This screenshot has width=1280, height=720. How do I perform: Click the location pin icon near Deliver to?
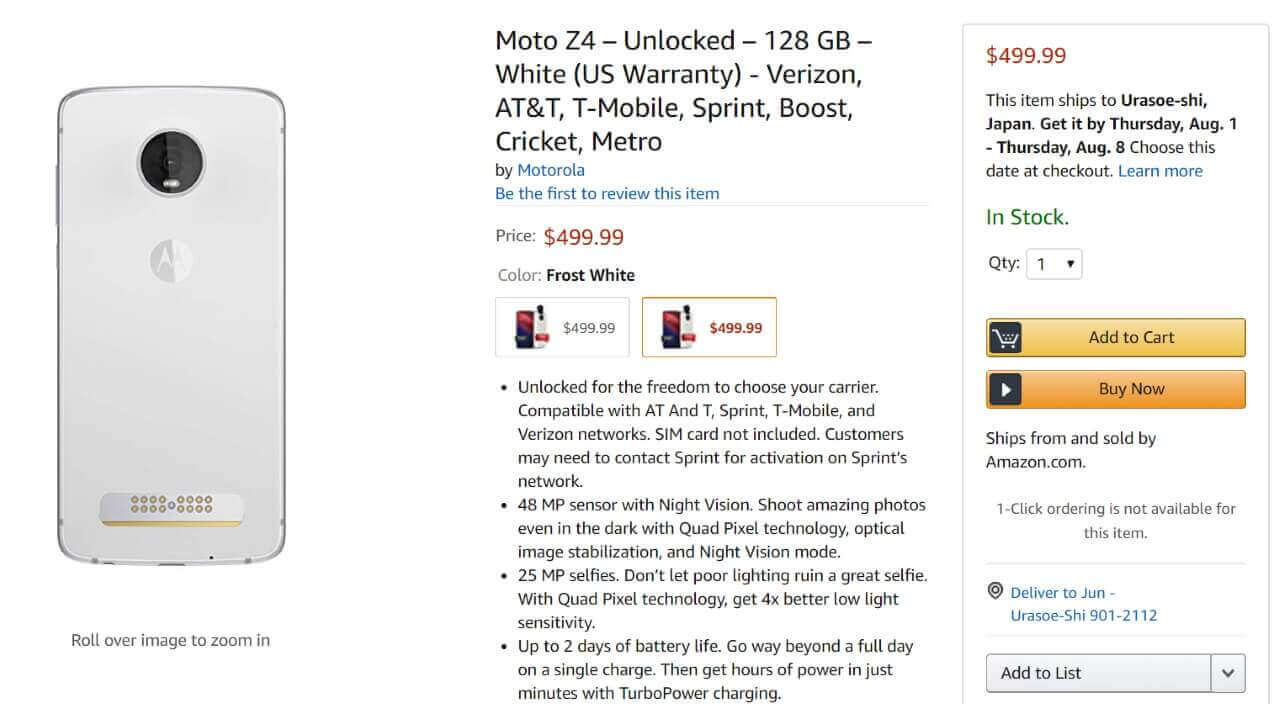tap(995, 591)
